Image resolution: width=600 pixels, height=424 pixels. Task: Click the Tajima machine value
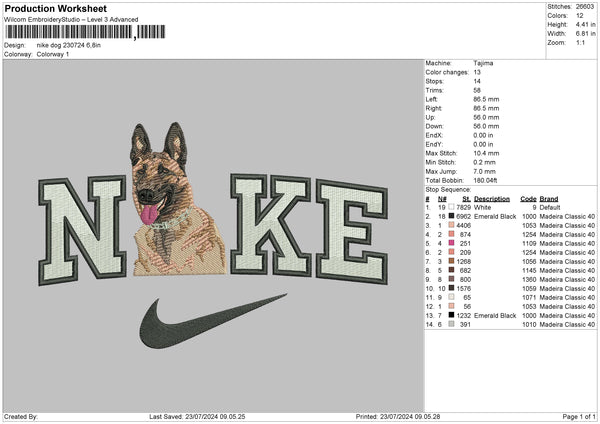pyautogui.click(x=483, y=63)
